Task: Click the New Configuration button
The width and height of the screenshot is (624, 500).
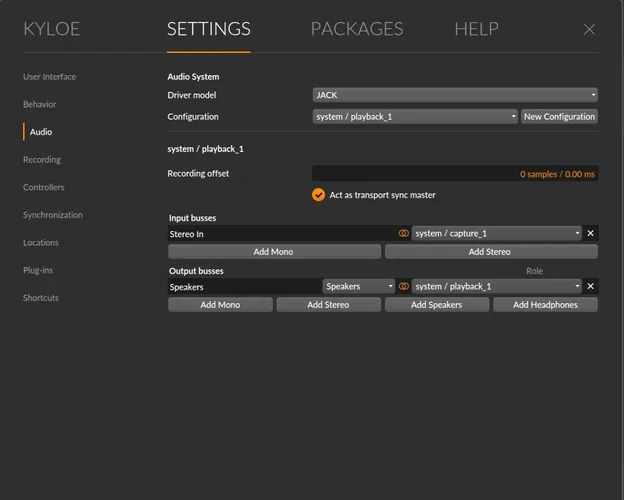Action: [x=559, y=117]
